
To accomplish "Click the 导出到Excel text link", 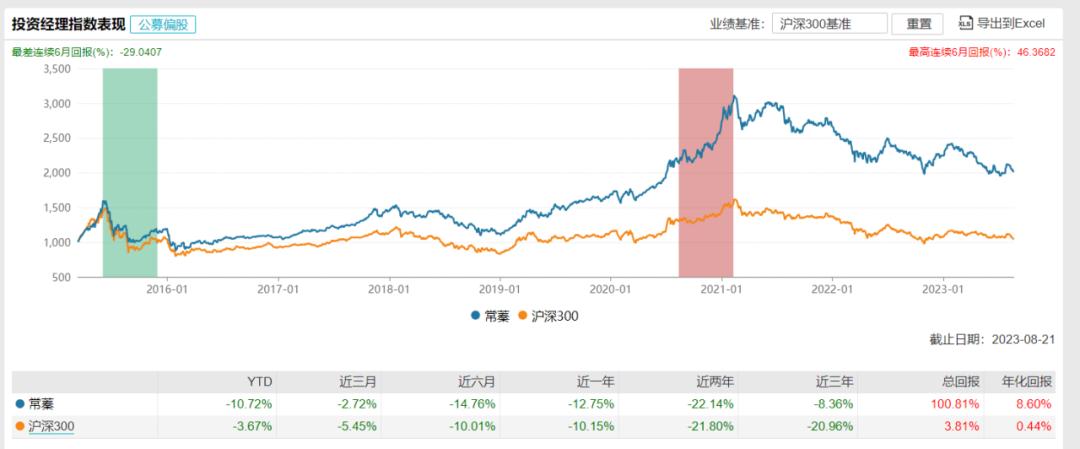I will click(x=1010, y=23).
